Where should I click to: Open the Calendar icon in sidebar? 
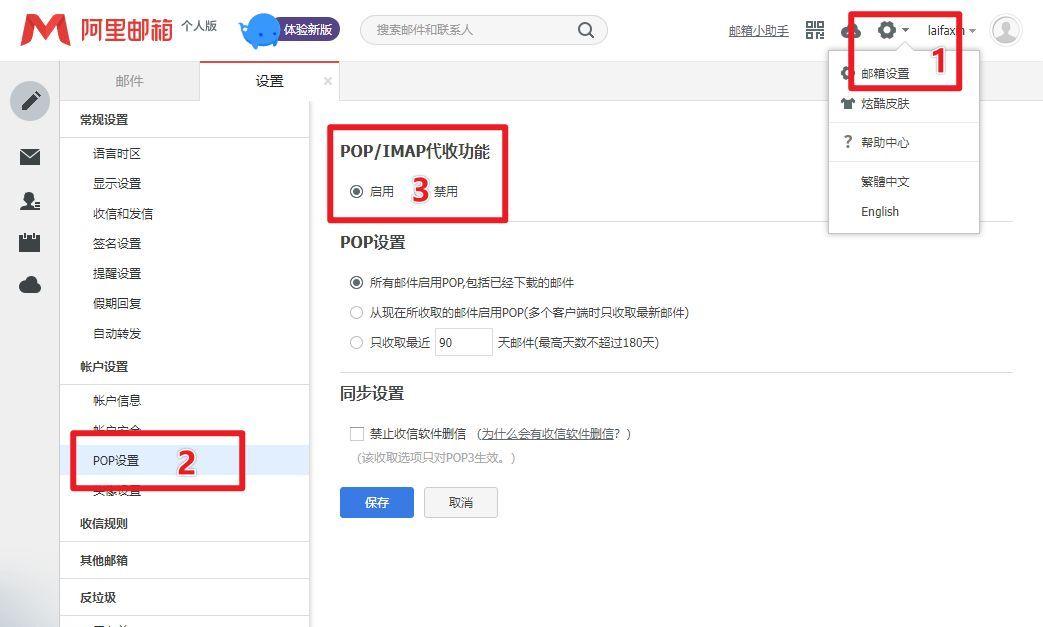[29, 241]
